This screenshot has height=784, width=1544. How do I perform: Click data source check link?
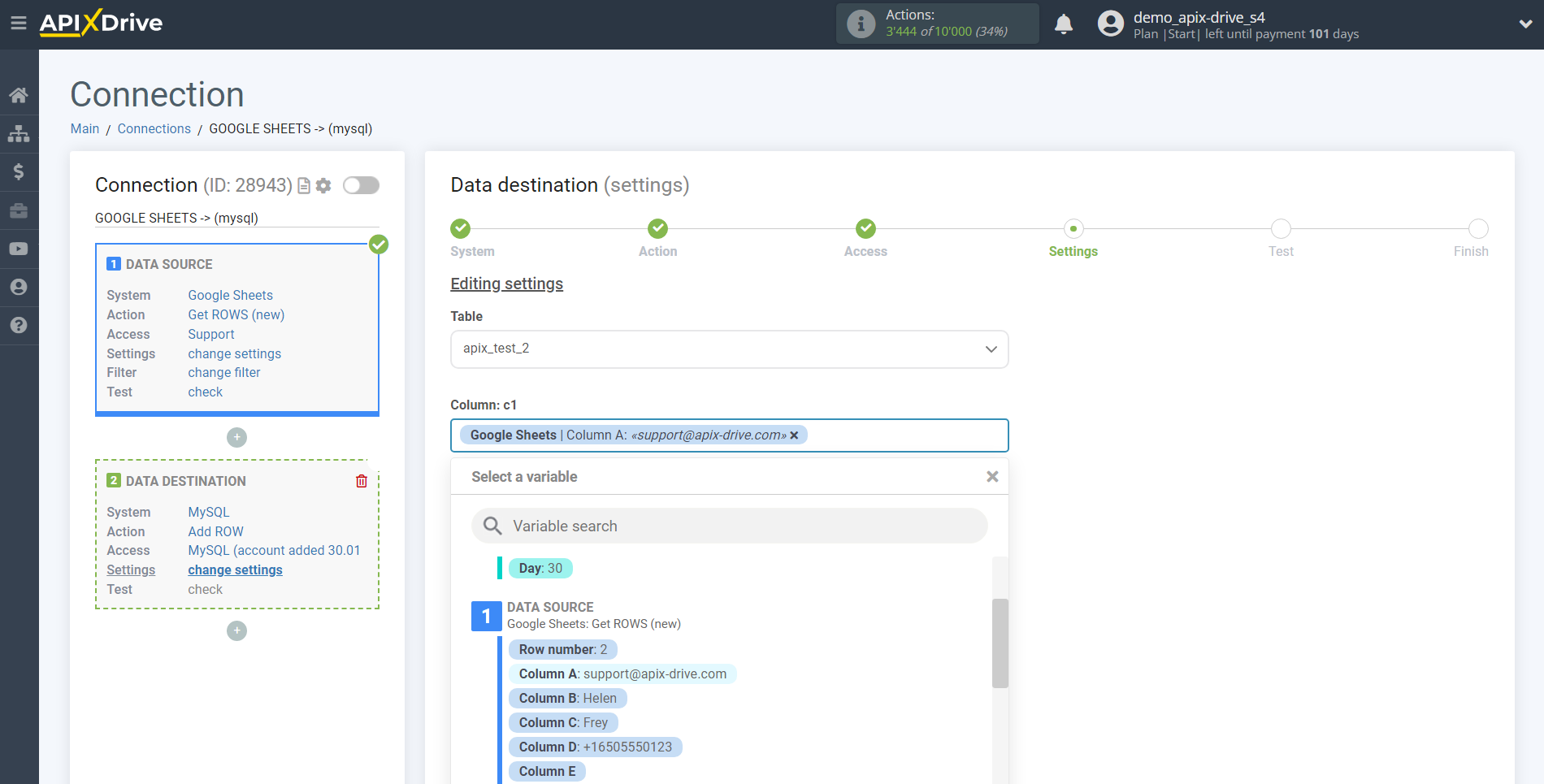[205, 392]
